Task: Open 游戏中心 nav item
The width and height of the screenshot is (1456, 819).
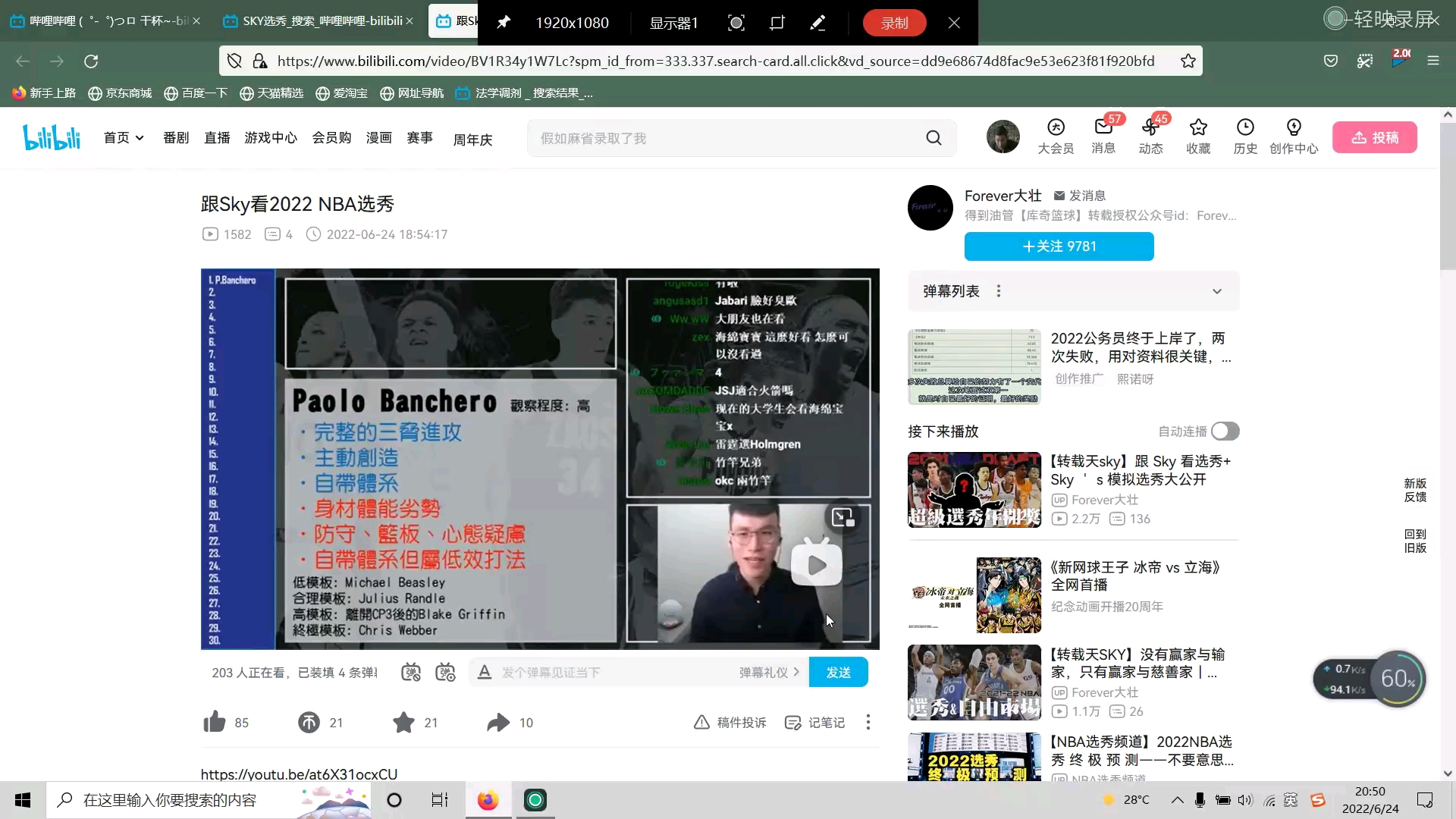Action: click(x=271, y=138)
